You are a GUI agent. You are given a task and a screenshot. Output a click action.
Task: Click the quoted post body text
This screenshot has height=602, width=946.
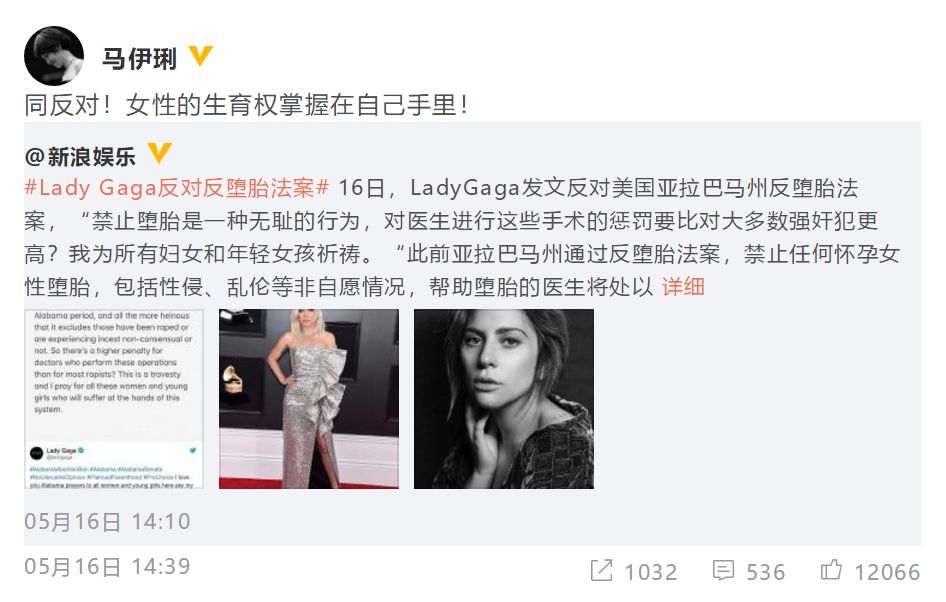click(x=462, y=238)
